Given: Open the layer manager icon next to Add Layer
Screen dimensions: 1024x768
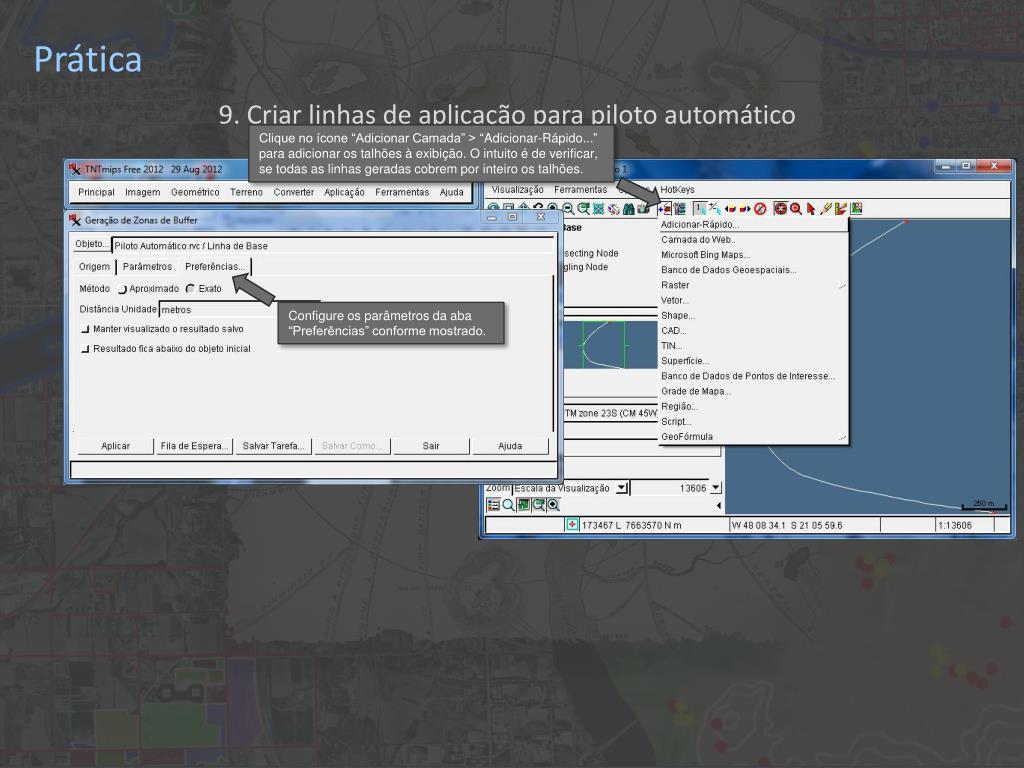Looking at the screenshot, I should pos(680,209).
